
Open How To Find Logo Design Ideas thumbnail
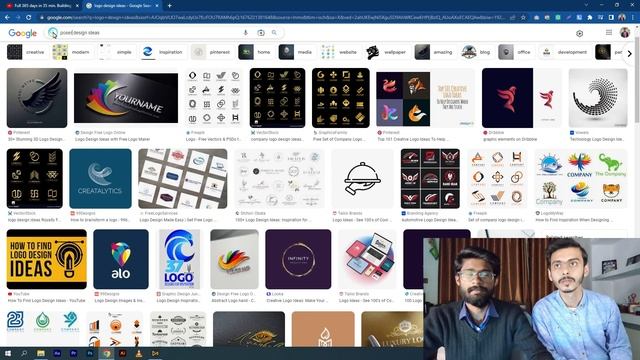(47, 259)
